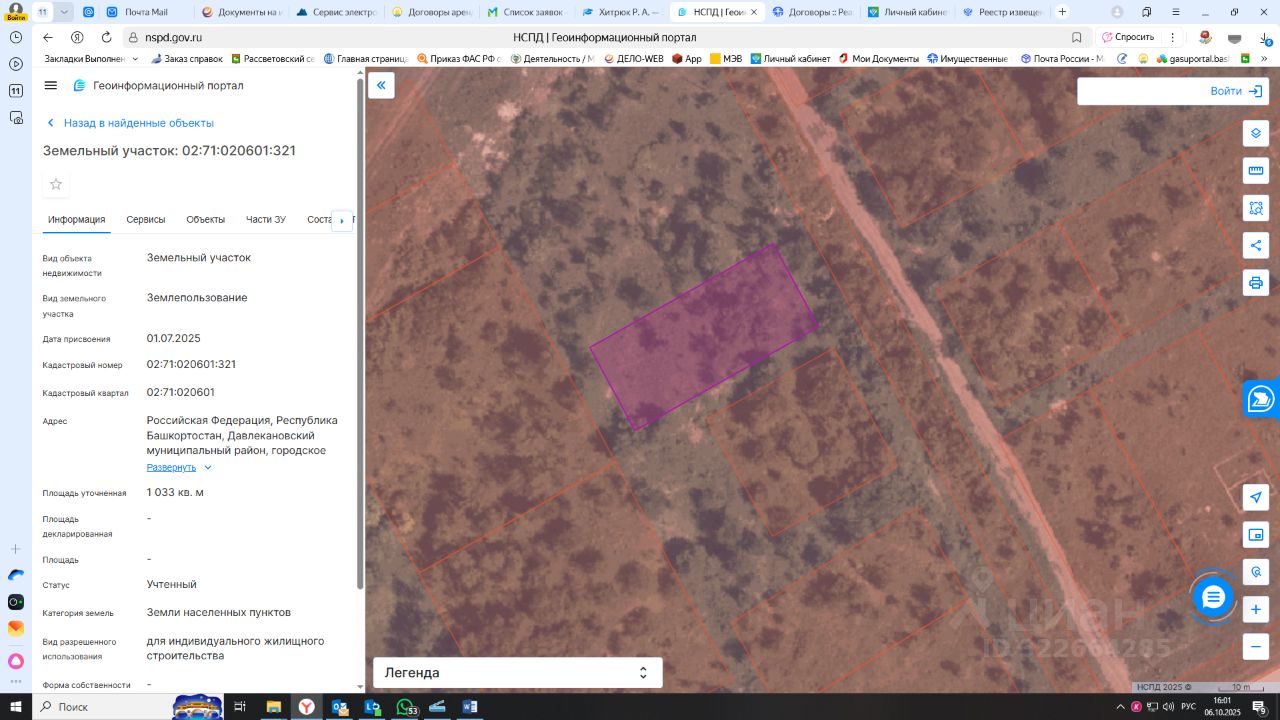Viewport: 1280px width, 720px height.
Task: Select the area value 1 033 кв. м
Action: [175, 492]
